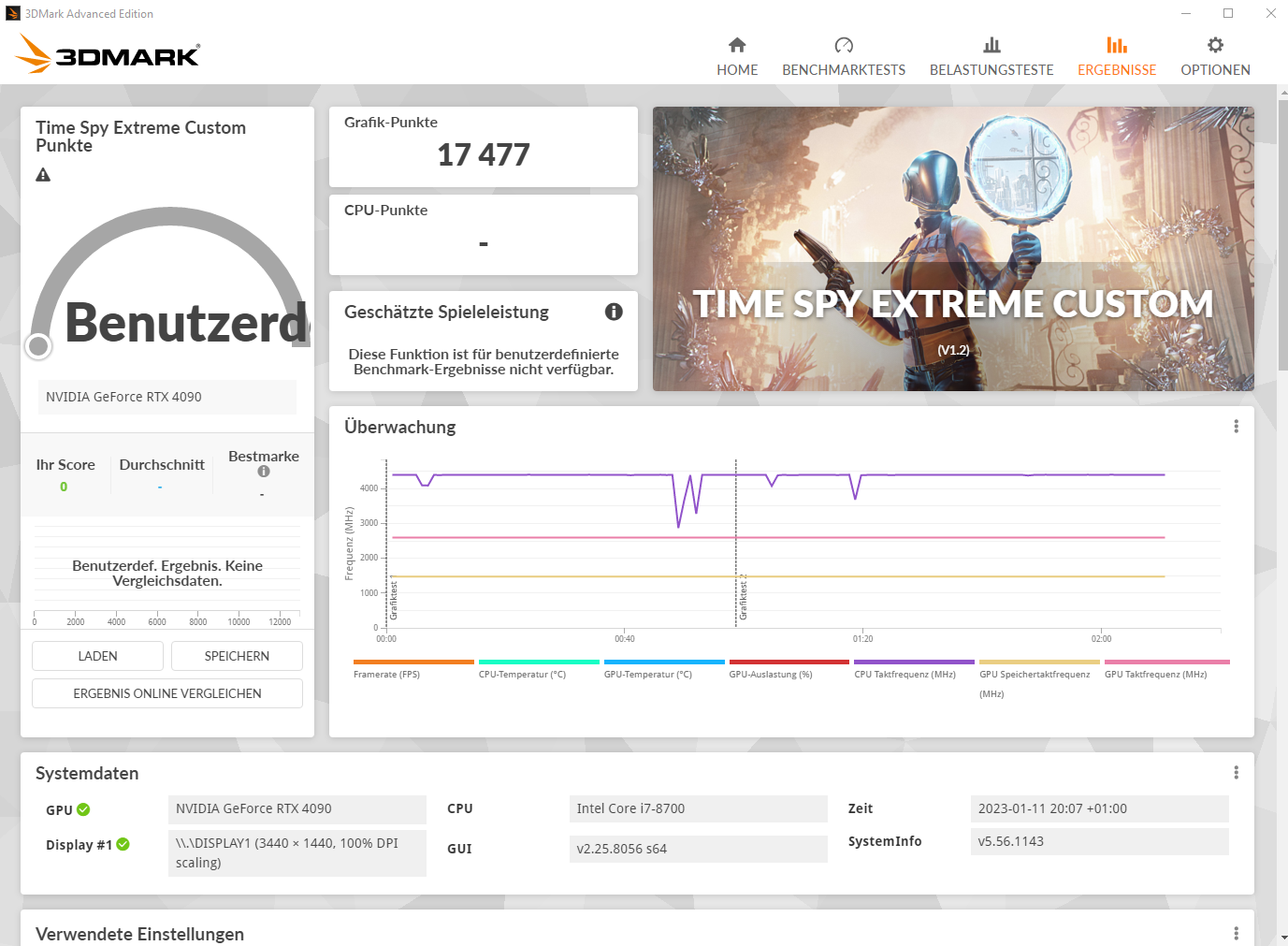This screenshot has height=946, width=1288.
Task: Open the OPTIONEN settings tab
Action: click(1215, 57)
